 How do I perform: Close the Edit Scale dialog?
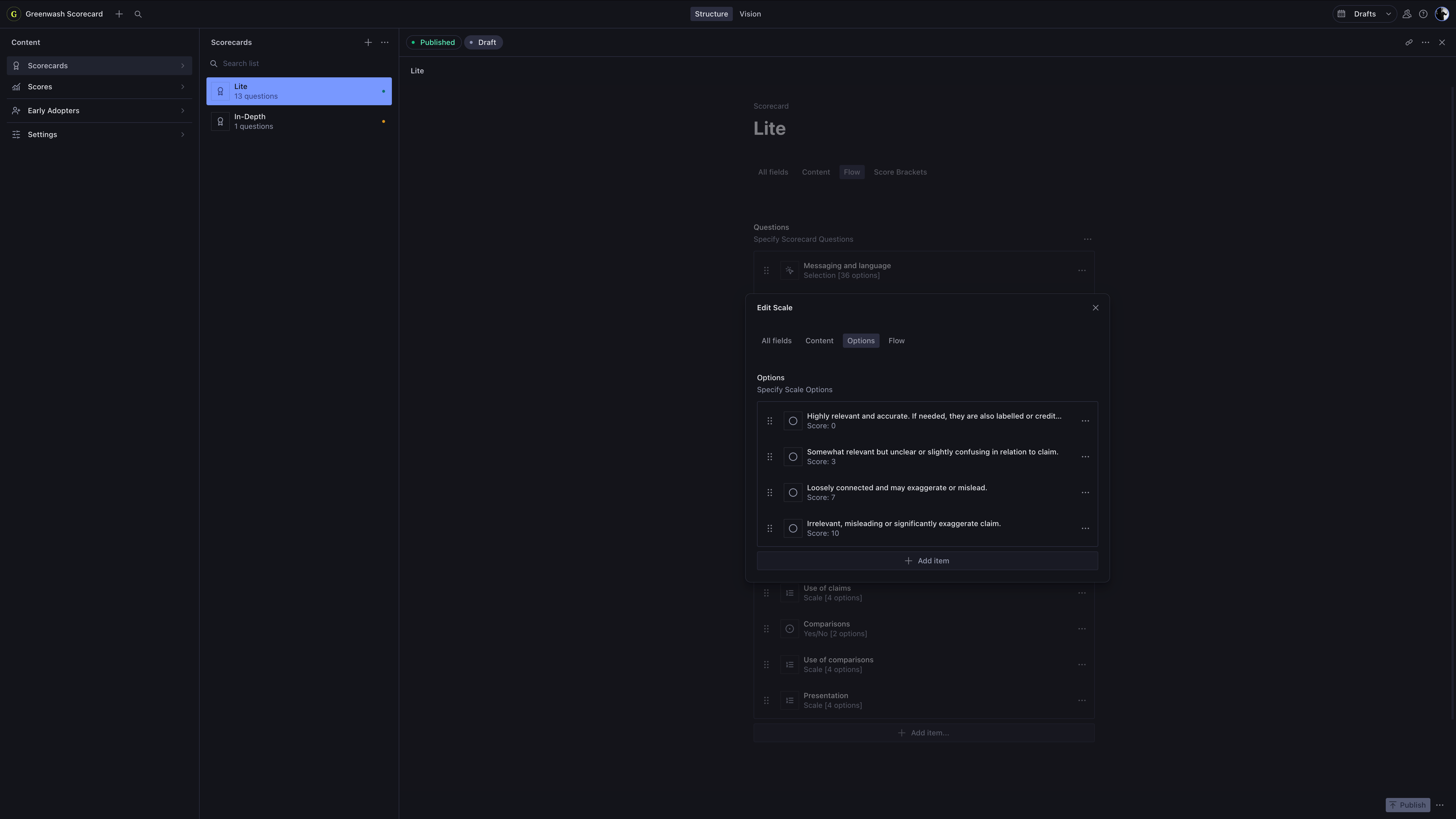1095,308
